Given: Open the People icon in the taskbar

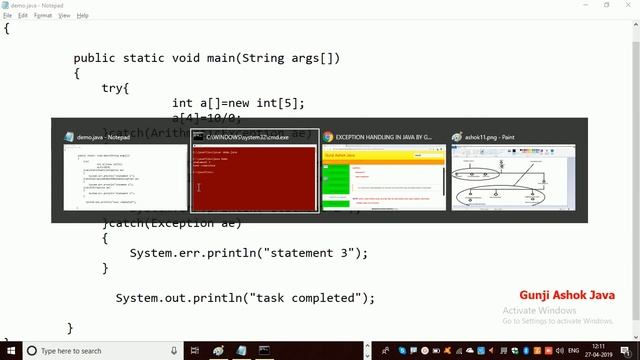Looking at the screenshot, I should 385,351.
